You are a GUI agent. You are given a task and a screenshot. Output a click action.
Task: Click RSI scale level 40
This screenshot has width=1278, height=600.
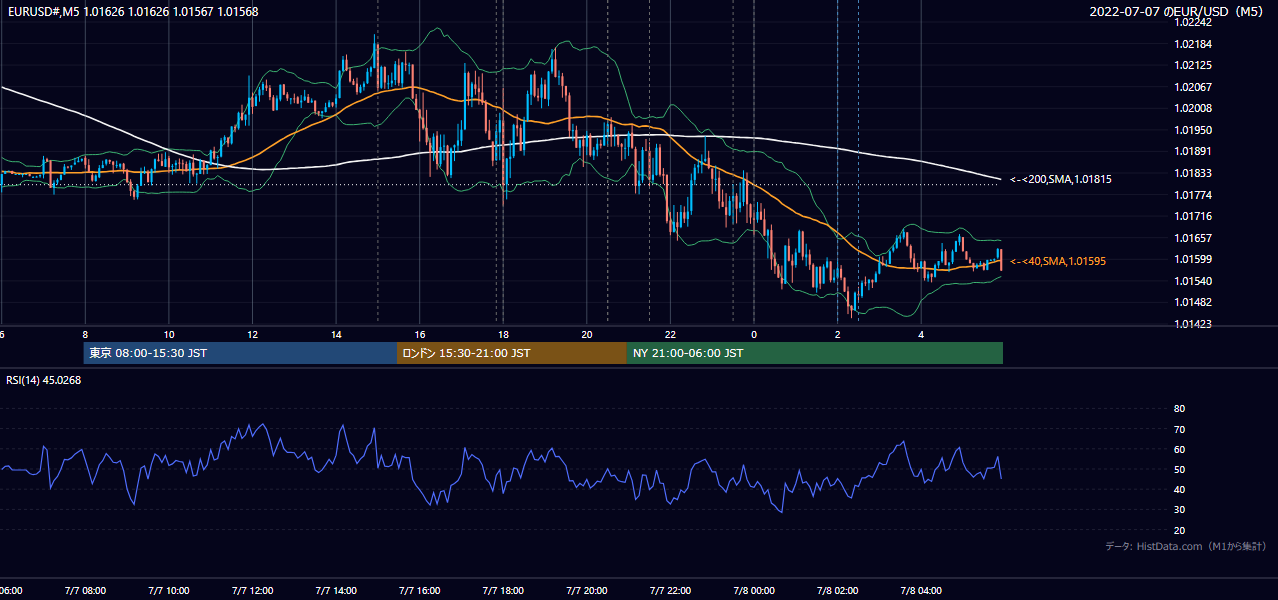[1179, 489]
